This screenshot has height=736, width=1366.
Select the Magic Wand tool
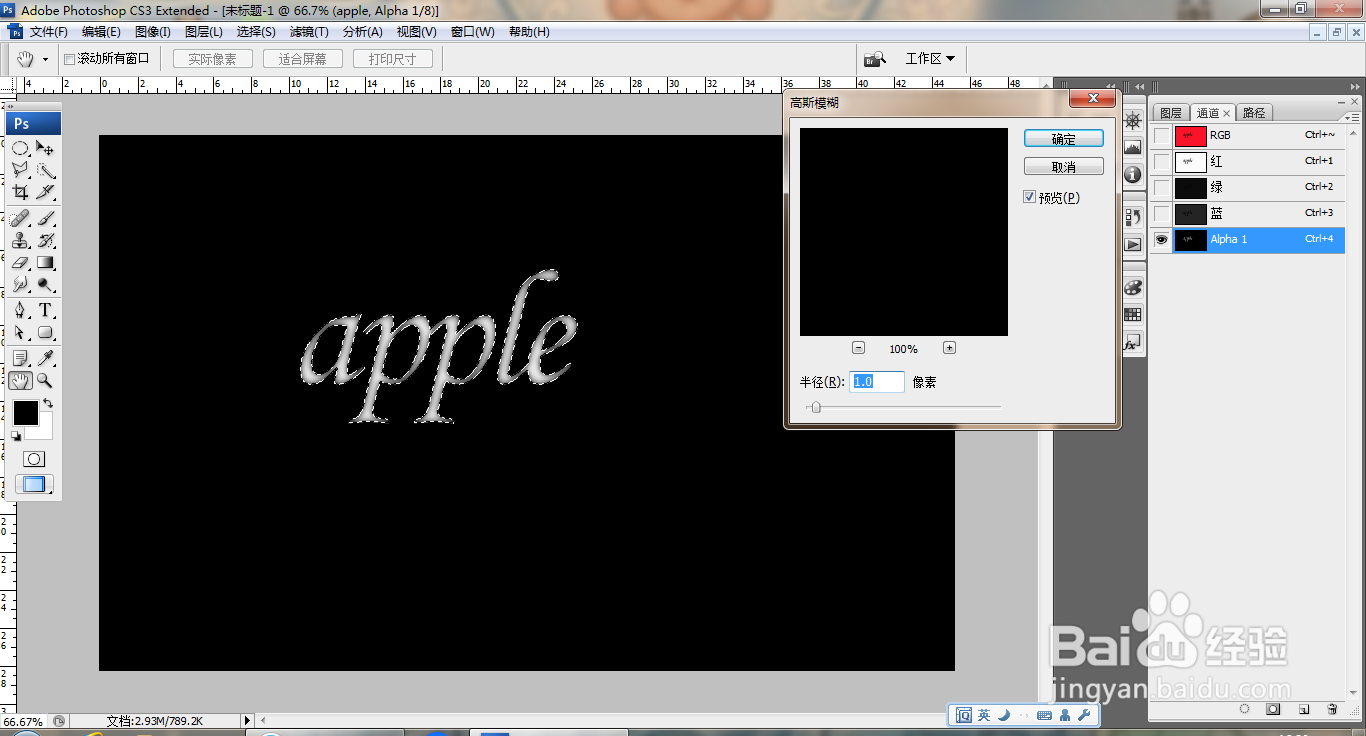click(45, 170)
